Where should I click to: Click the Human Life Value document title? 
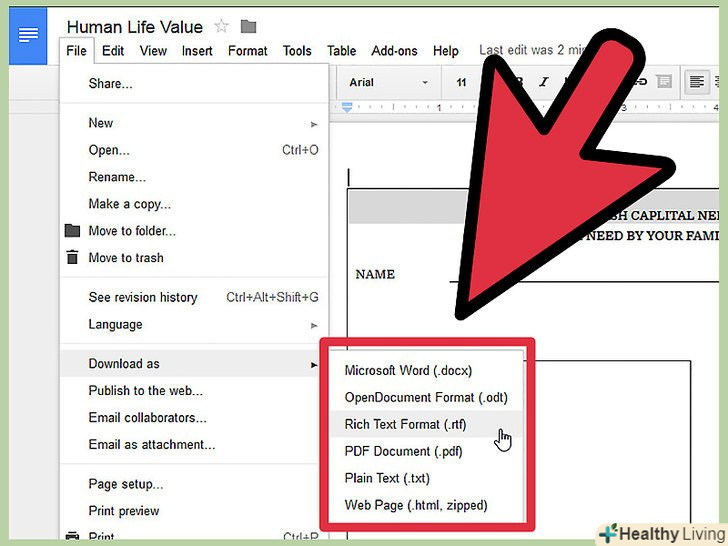pos(135,27)
